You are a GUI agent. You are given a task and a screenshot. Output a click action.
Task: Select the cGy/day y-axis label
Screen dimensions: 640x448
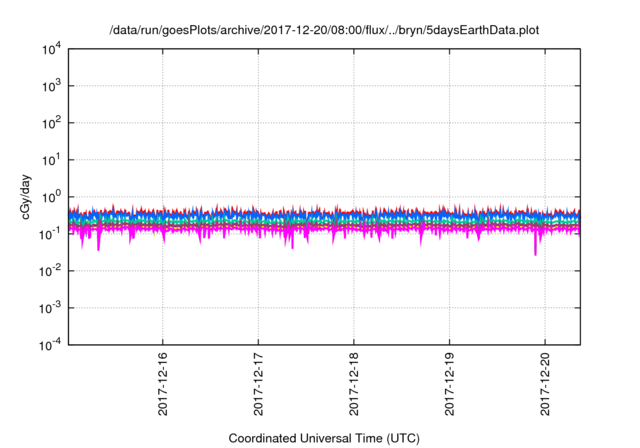[26, 197]
